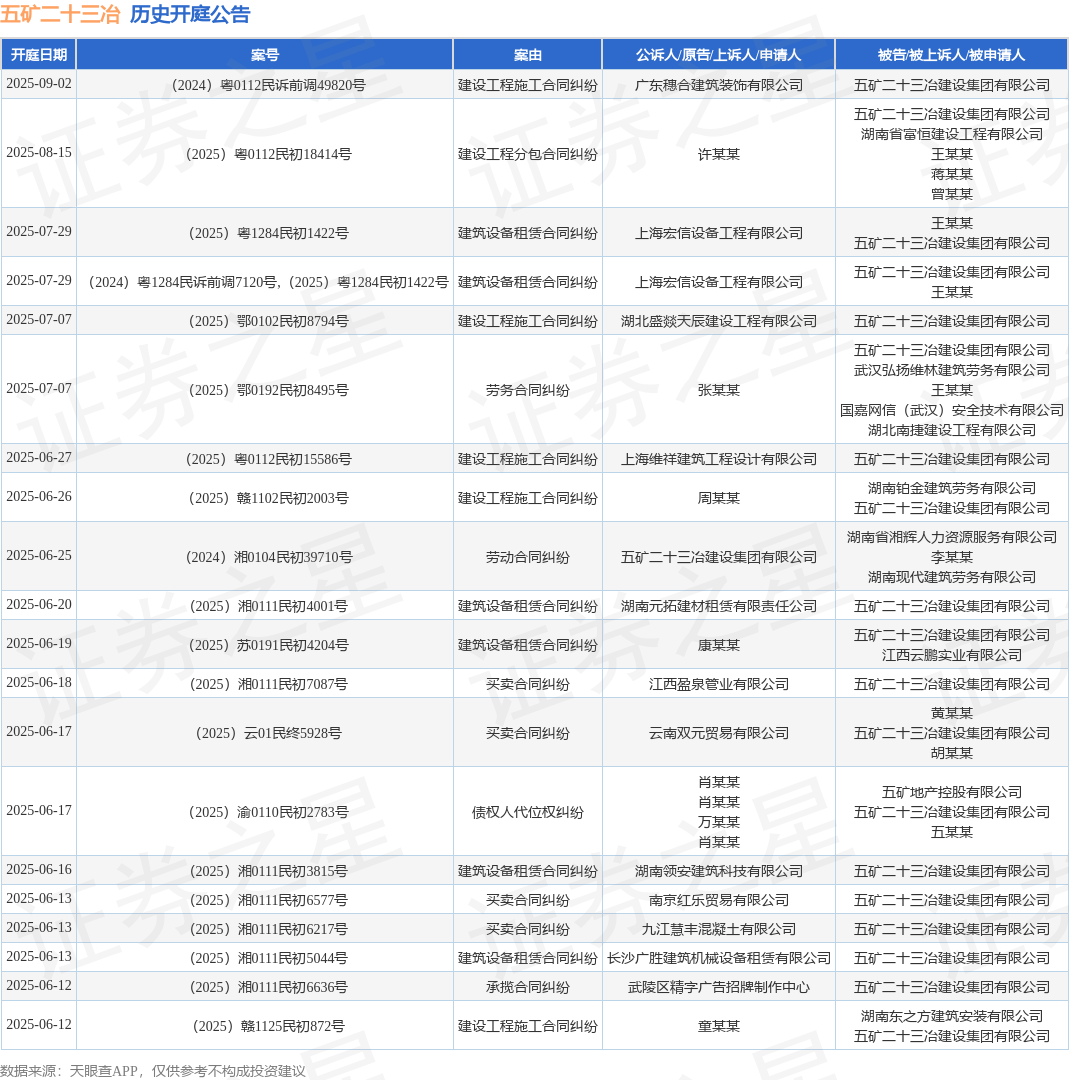Click defendant 湖南省富恒建设工程有限公司
The height and width of the screenshot is (1080, 1069).
tap(952, 134)
